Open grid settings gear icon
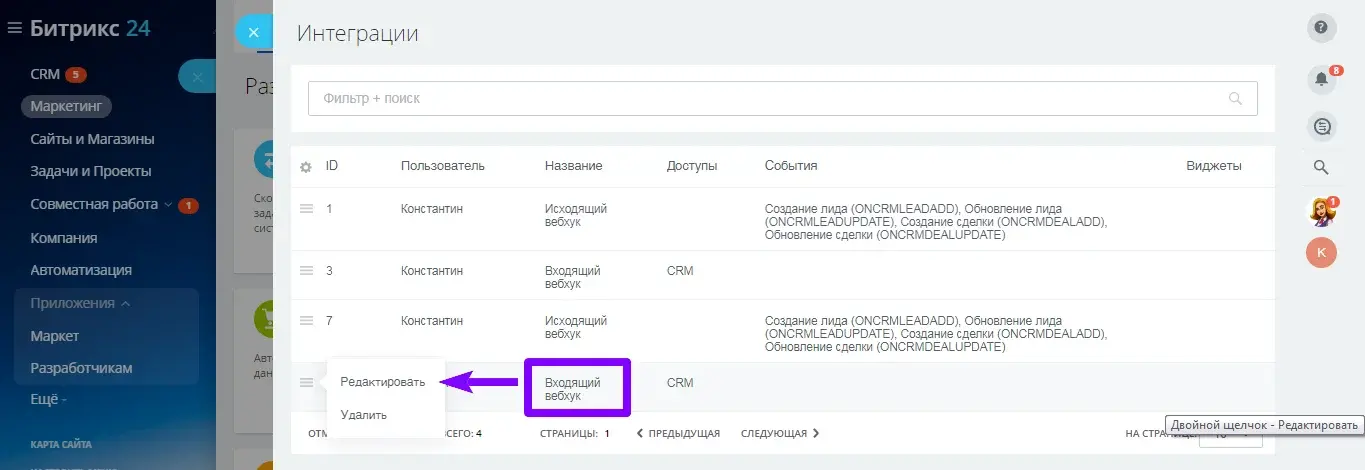The height and width of the screenshot is (470, 1365). [x=306, y=167]
